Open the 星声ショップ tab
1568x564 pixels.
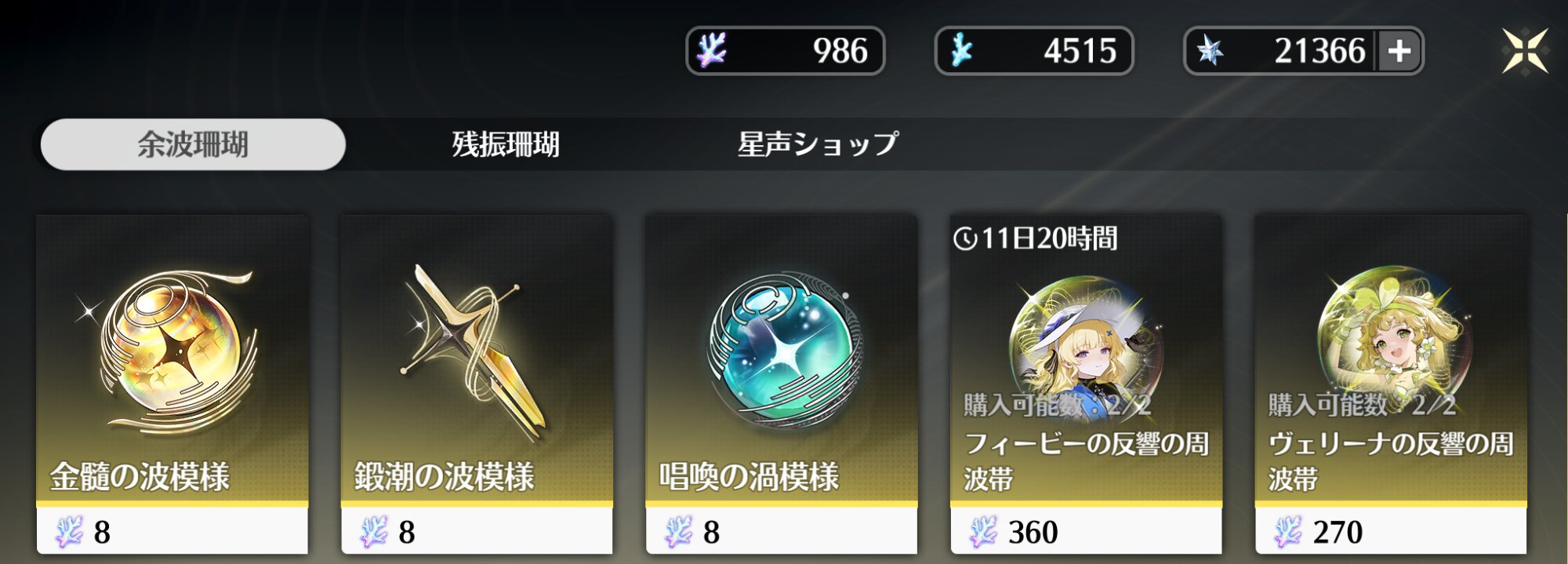(818, 144)
